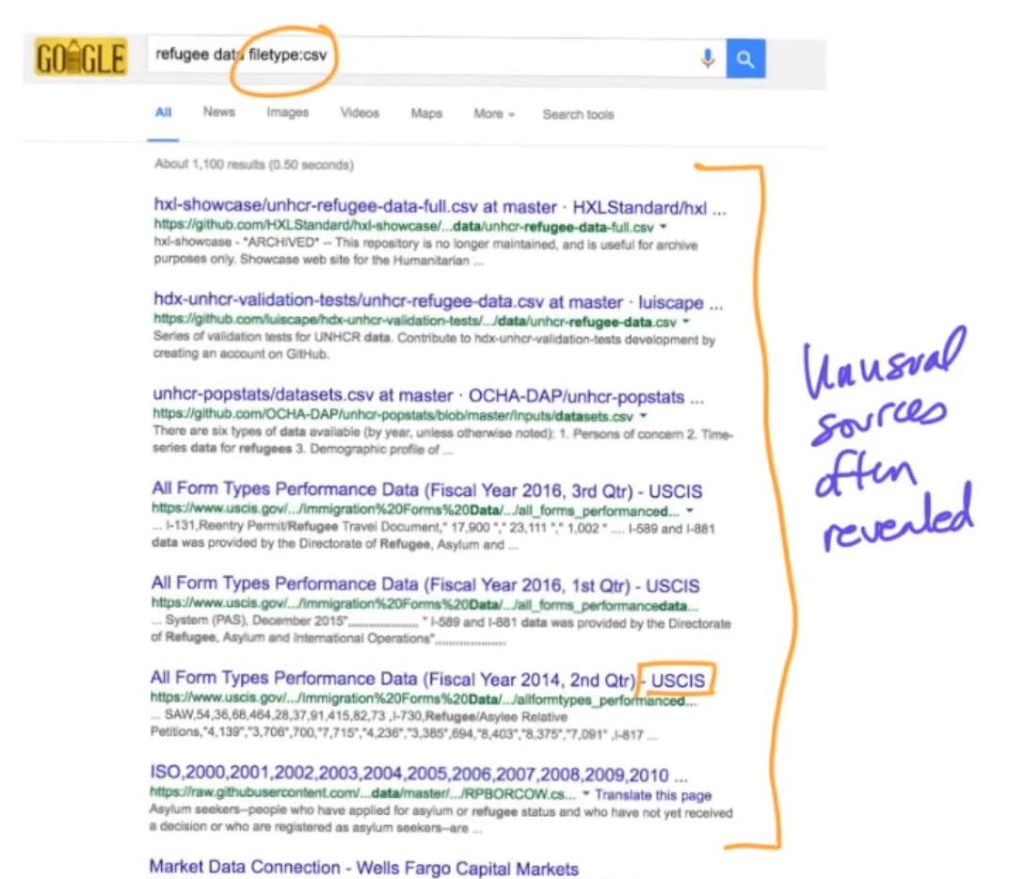Viewport: 1024px width, 879px height.
Task: Open the hxl-showcase unhcr-refugee-data-full.csv result
Action: click(x=440, y=208)
